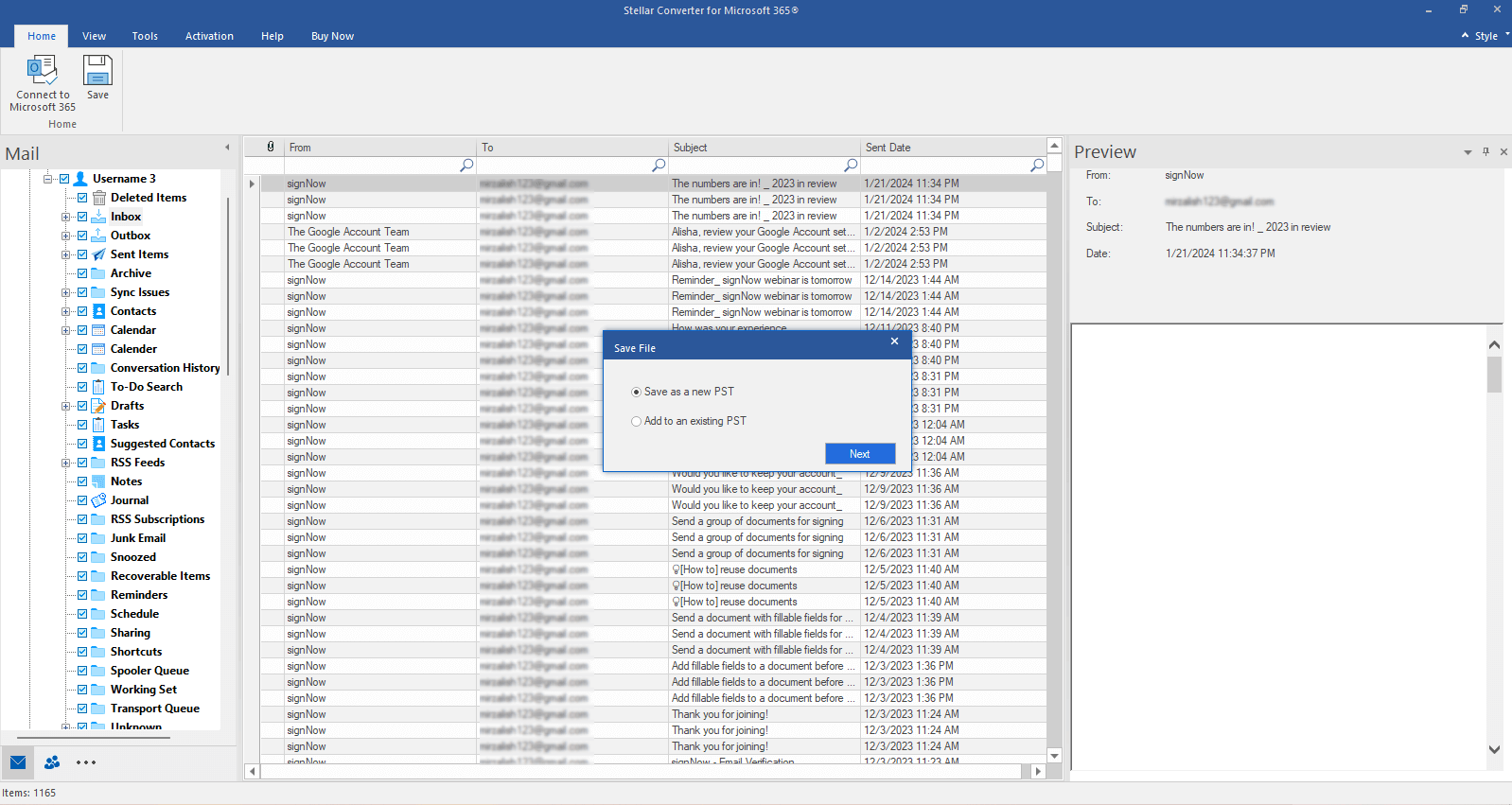This screenshot has height=805, width=1512.
Task: Open the Buy Now tab
Action: pos(332,36)
